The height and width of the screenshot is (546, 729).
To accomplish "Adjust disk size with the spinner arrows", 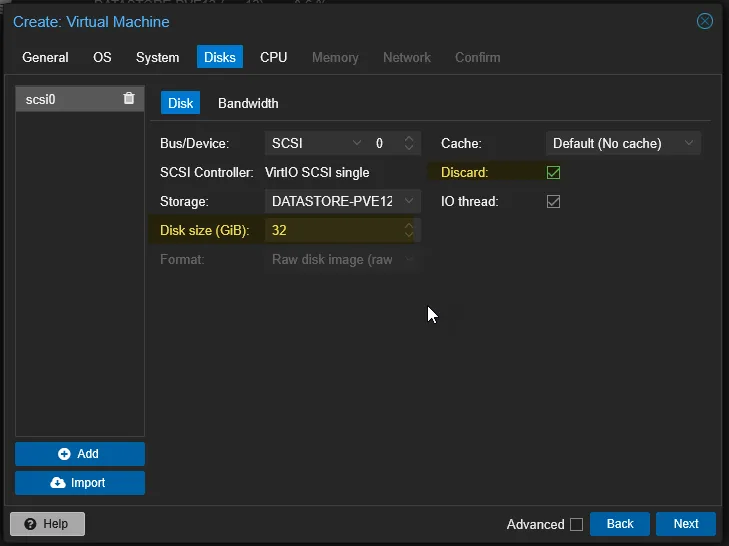I will click(x=408, y=231).
